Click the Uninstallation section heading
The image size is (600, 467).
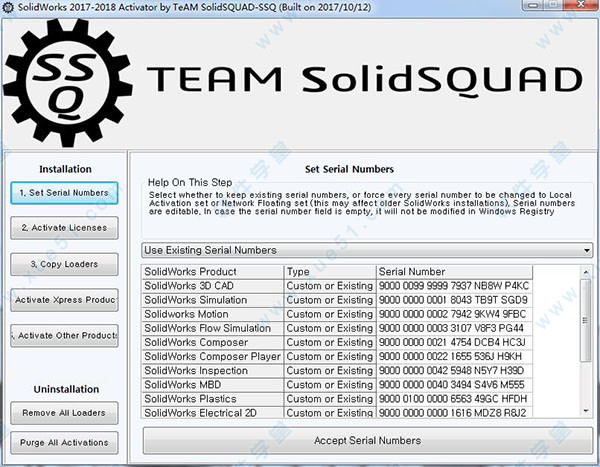(x=66, y=389)
